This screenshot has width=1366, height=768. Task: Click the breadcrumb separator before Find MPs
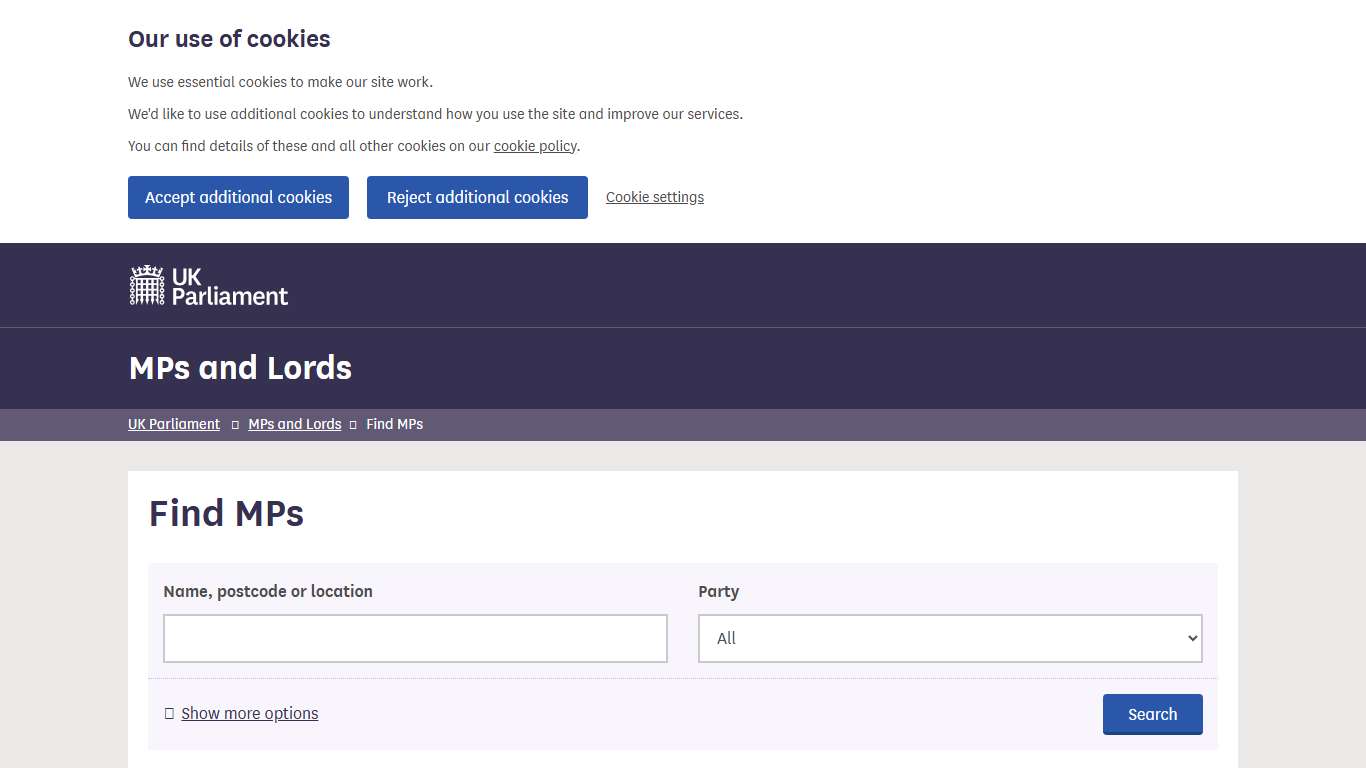pyautogui.click(x=352, y=424)
